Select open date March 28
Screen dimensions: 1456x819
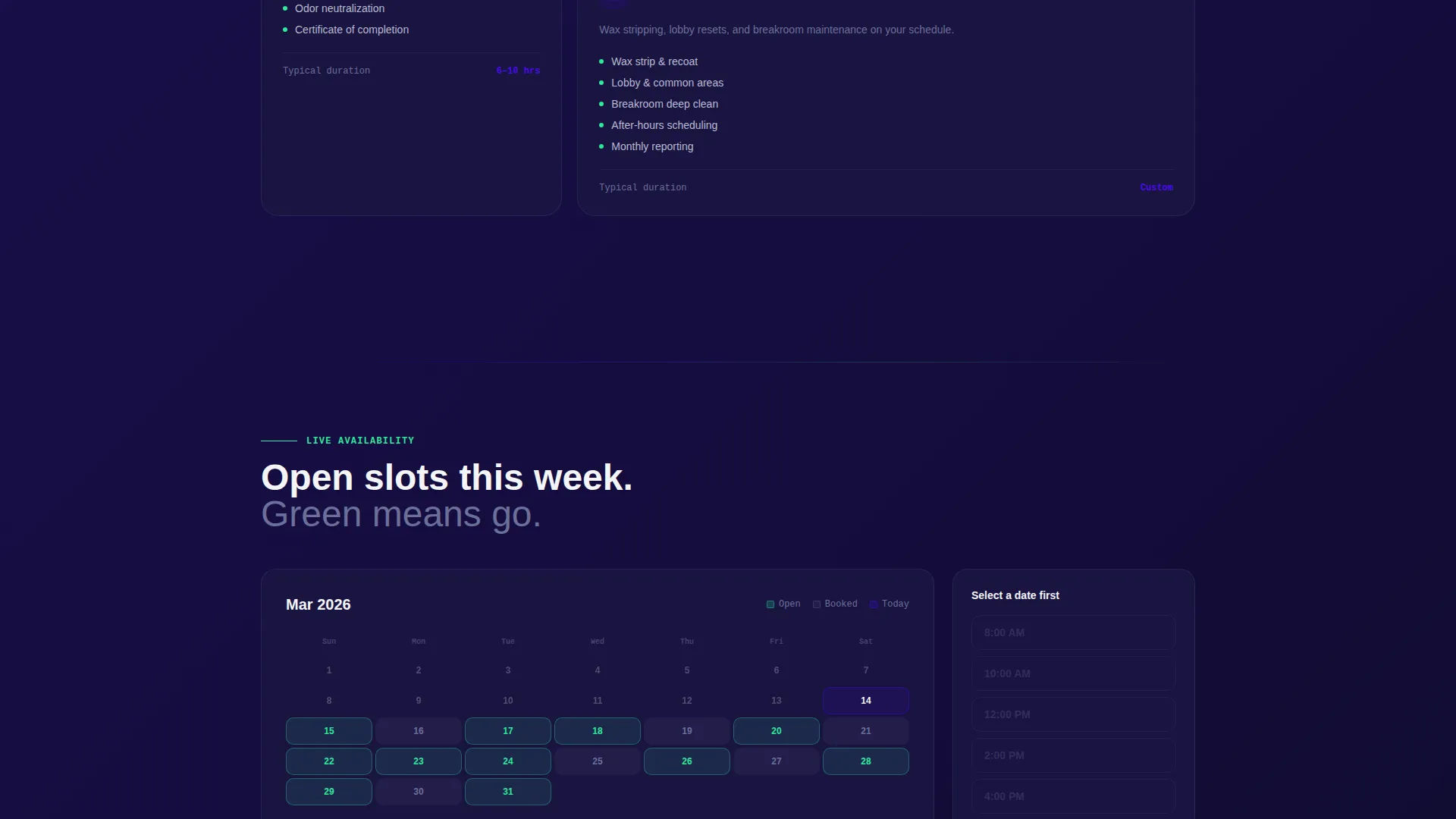[865, 761]
